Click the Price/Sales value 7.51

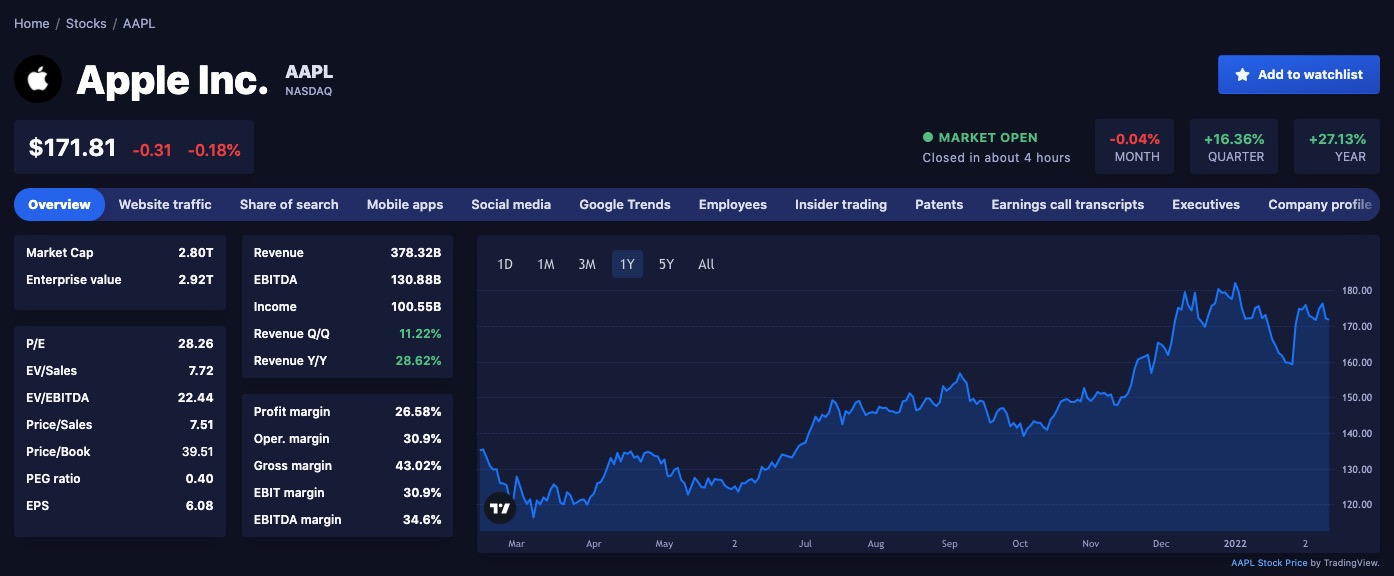201,425
